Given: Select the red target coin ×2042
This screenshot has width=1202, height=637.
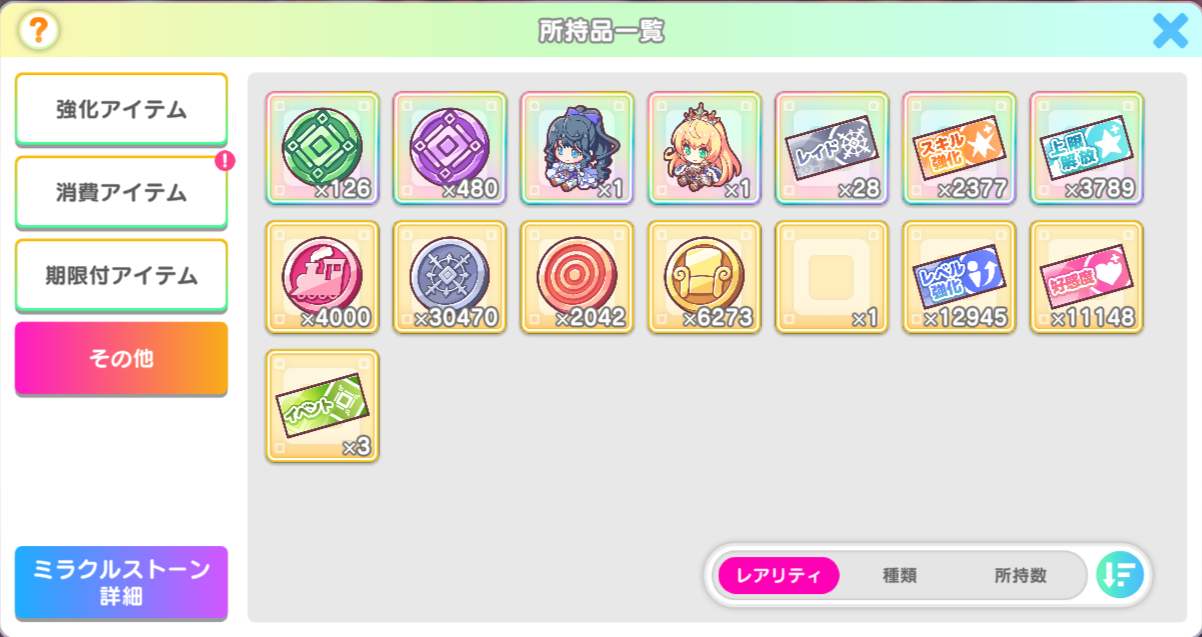Looking at the screenshot, I should click(x=577, y=277).
